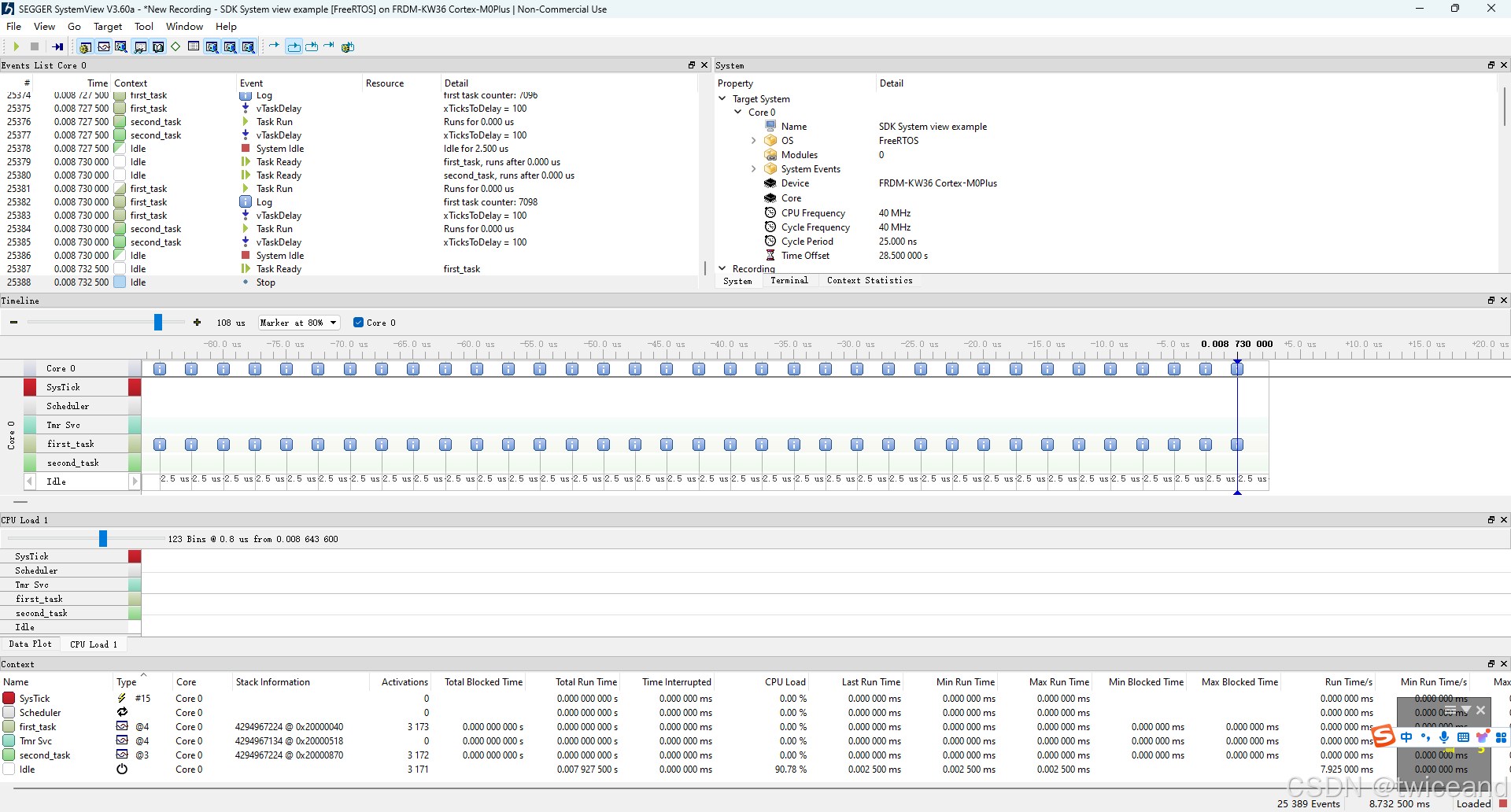Switch to the Context Statistics tab

click(870, 281)
